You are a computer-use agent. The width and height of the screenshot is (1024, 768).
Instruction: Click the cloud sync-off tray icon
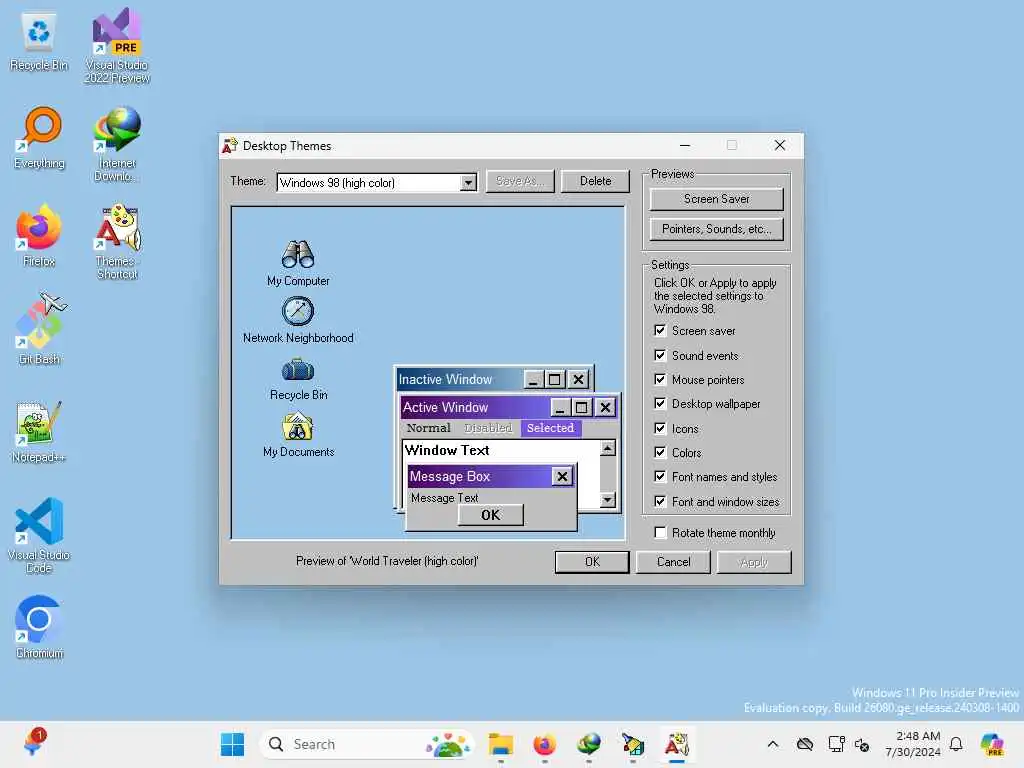(x=805, y=744)
